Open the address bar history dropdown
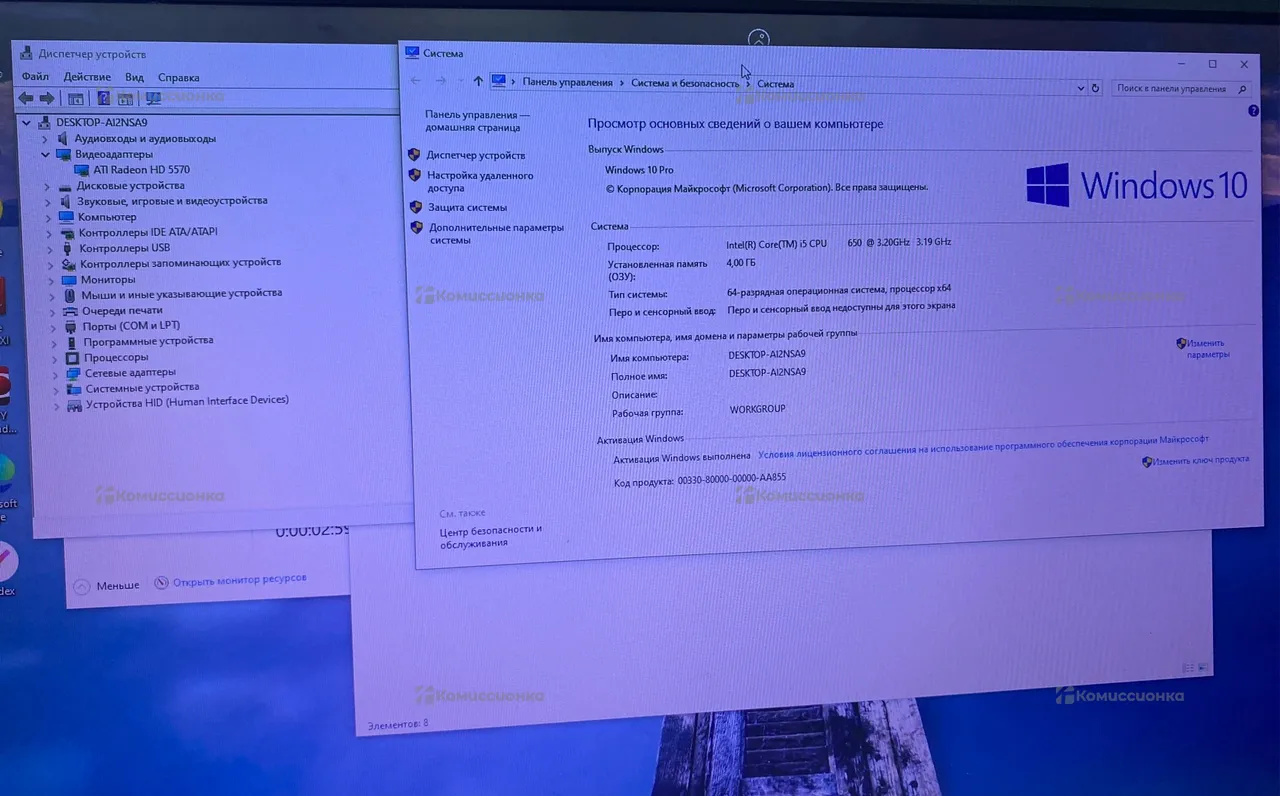This screenshot has height=796, width=1280. (x=1080, y=88)
